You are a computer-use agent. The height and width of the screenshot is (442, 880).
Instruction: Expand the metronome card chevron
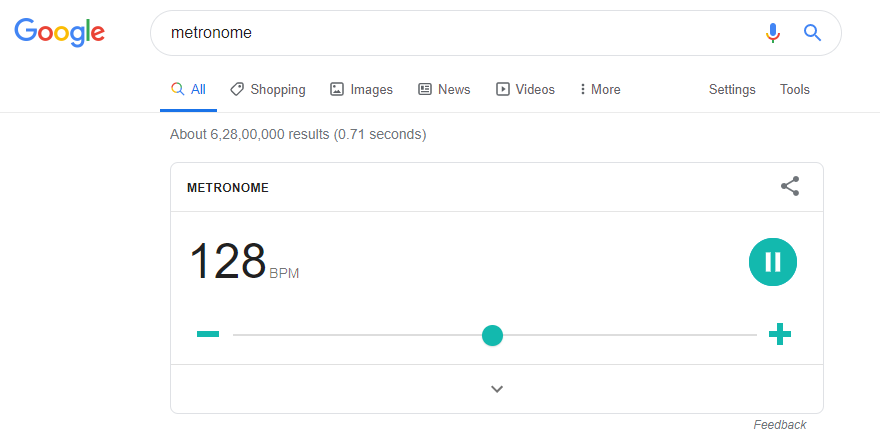coord(497,389)
